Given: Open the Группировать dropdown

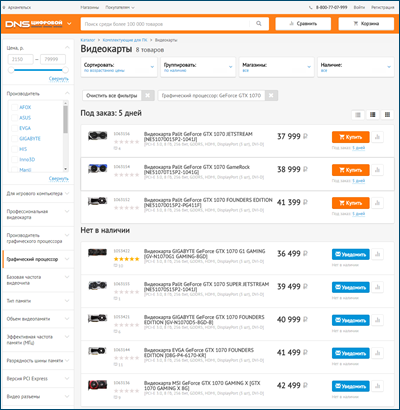Looking at the screenshot, I should [198, 67].
